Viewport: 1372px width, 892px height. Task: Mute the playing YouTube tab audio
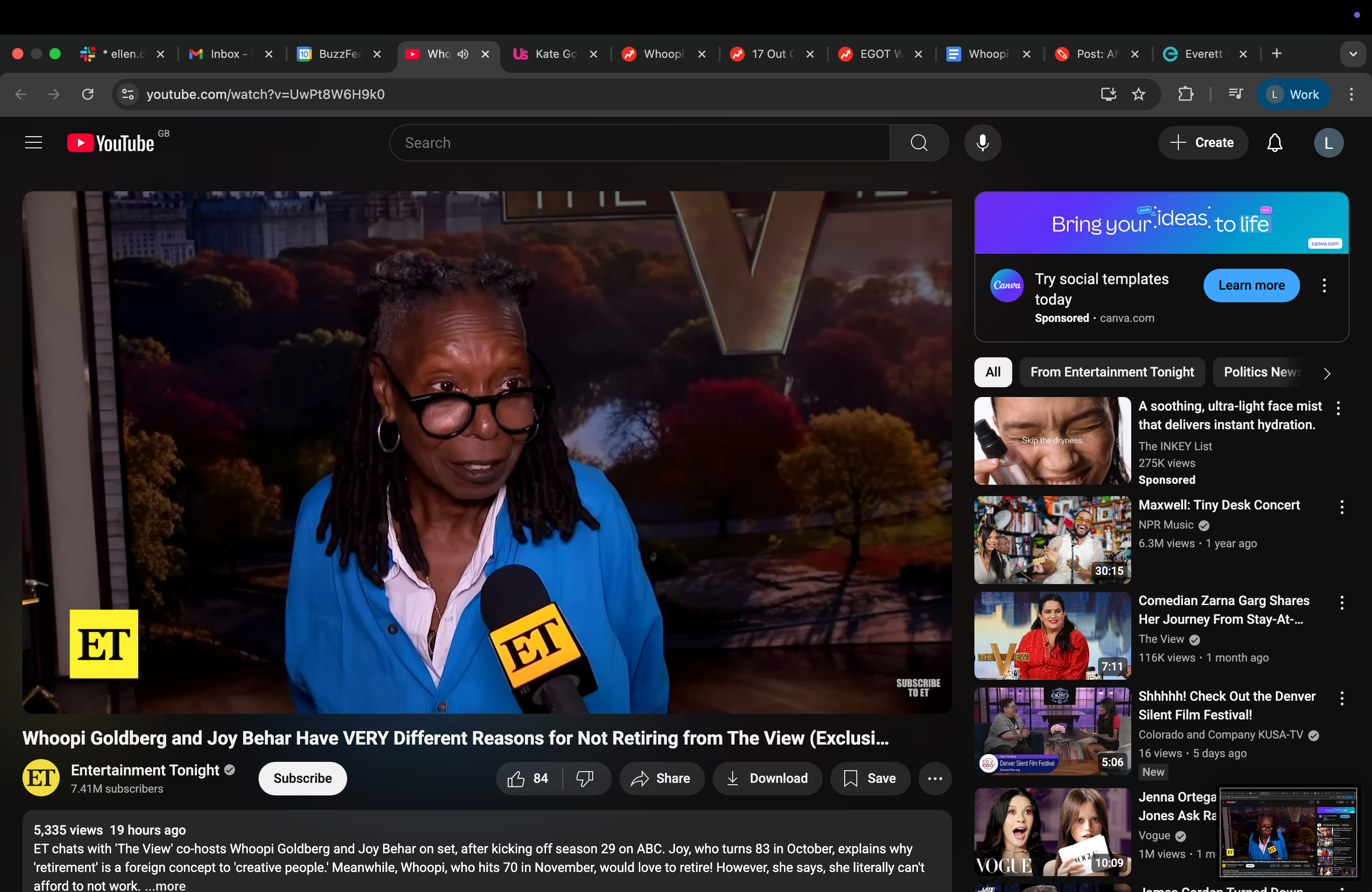[x=462, y=54]
